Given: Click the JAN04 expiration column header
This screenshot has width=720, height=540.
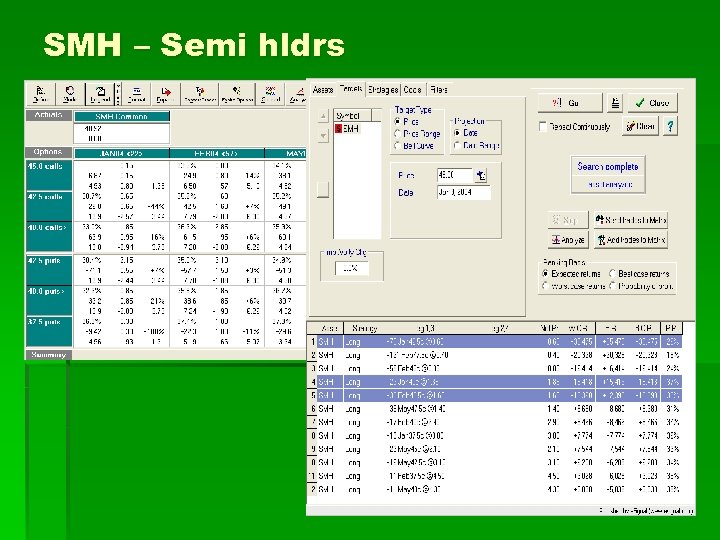Looking at the screenshot, I should [x=122, y=153].
